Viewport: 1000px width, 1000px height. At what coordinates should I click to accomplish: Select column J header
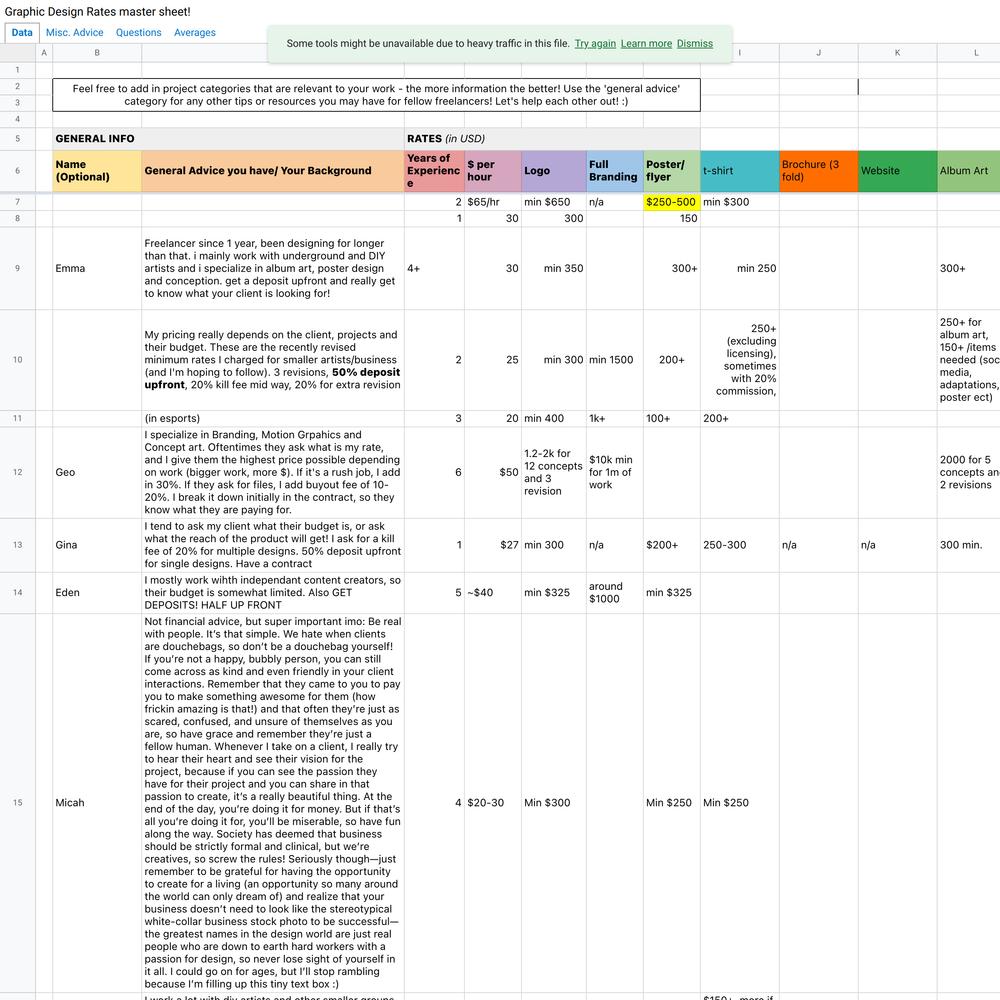pos(818,53)
